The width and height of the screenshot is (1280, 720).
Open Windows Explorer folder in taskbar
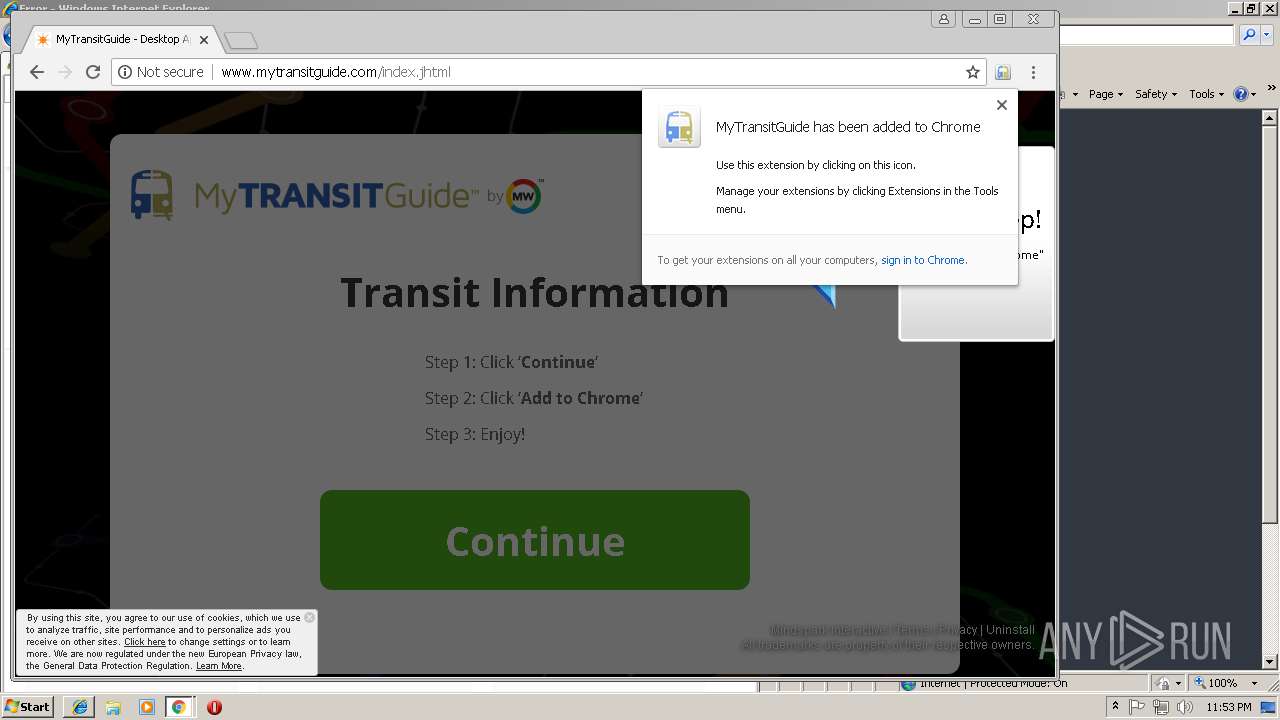[x=113, y=707]
